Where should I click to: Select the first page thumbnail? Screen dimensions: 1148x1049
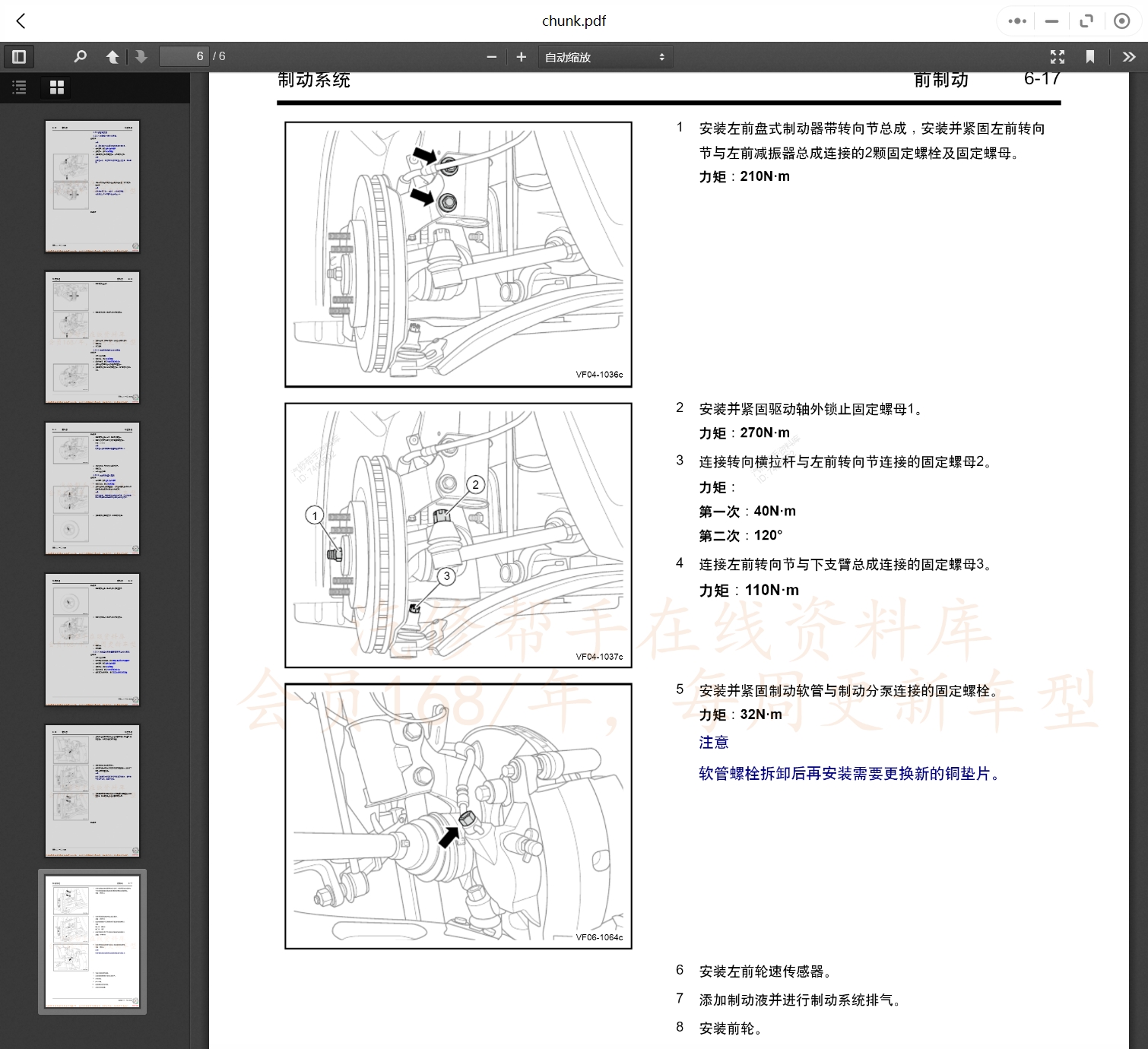(92, 185)
